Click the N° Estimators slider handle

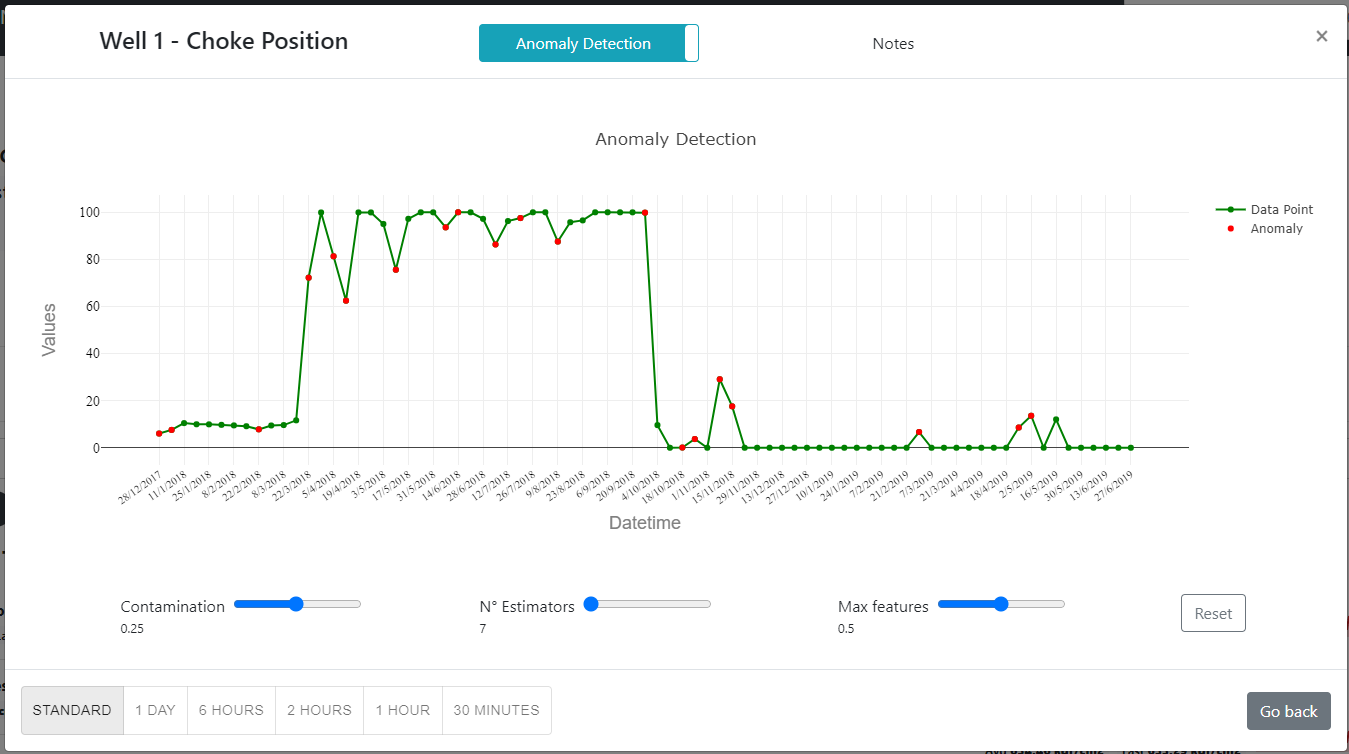coord(591,604)
